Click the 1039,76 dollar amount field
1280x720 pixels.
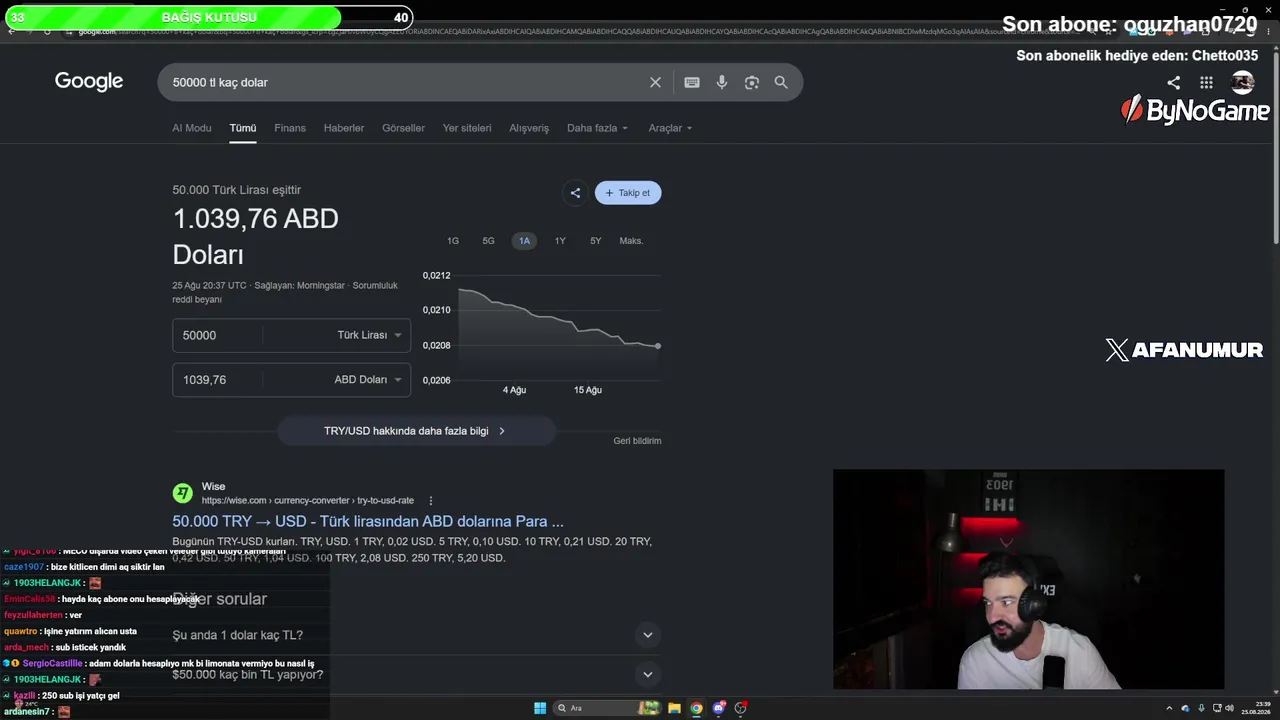(217, 380)
